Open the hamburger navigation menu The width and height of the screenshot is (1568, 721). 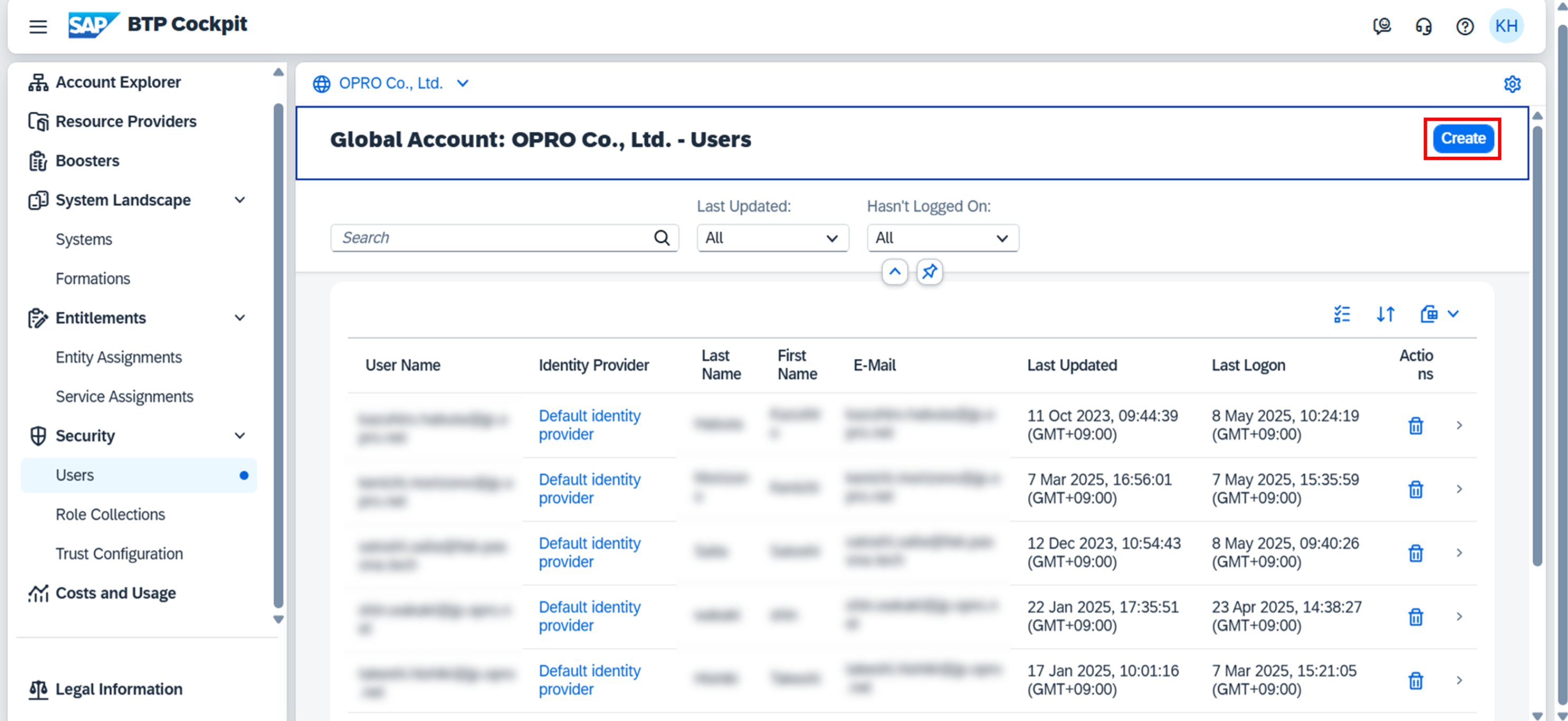(x=38, y=26)
